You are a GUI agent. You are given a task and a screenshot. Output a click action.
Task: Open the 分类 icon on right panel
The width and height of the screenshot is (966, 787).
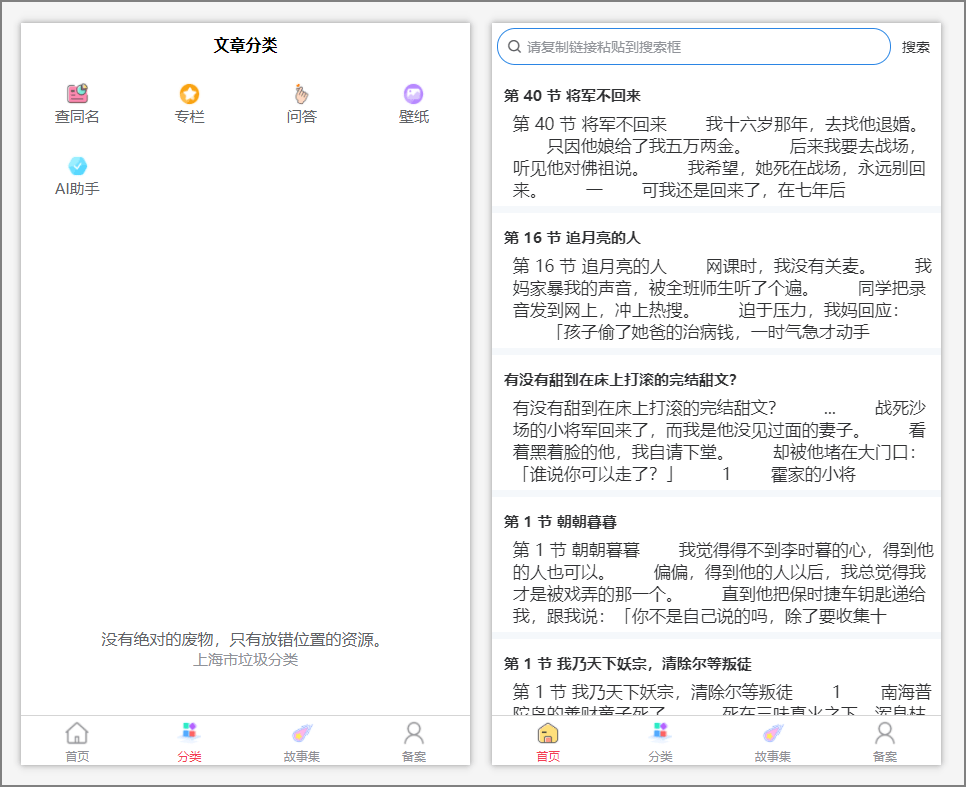(659, 740)
